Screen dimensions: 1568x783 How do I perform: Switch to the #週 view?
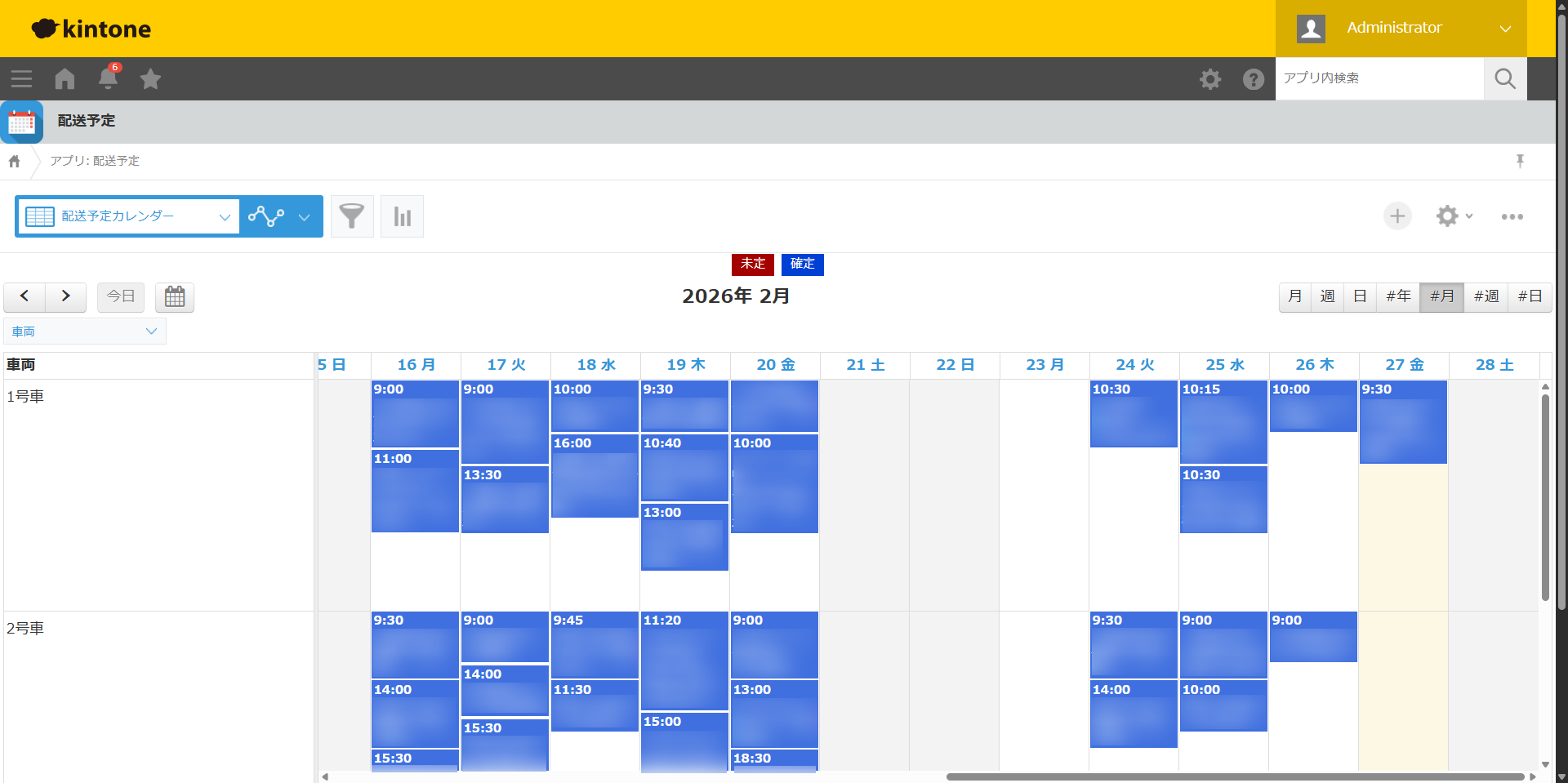pyautogui.click(x=1486, y=296)
